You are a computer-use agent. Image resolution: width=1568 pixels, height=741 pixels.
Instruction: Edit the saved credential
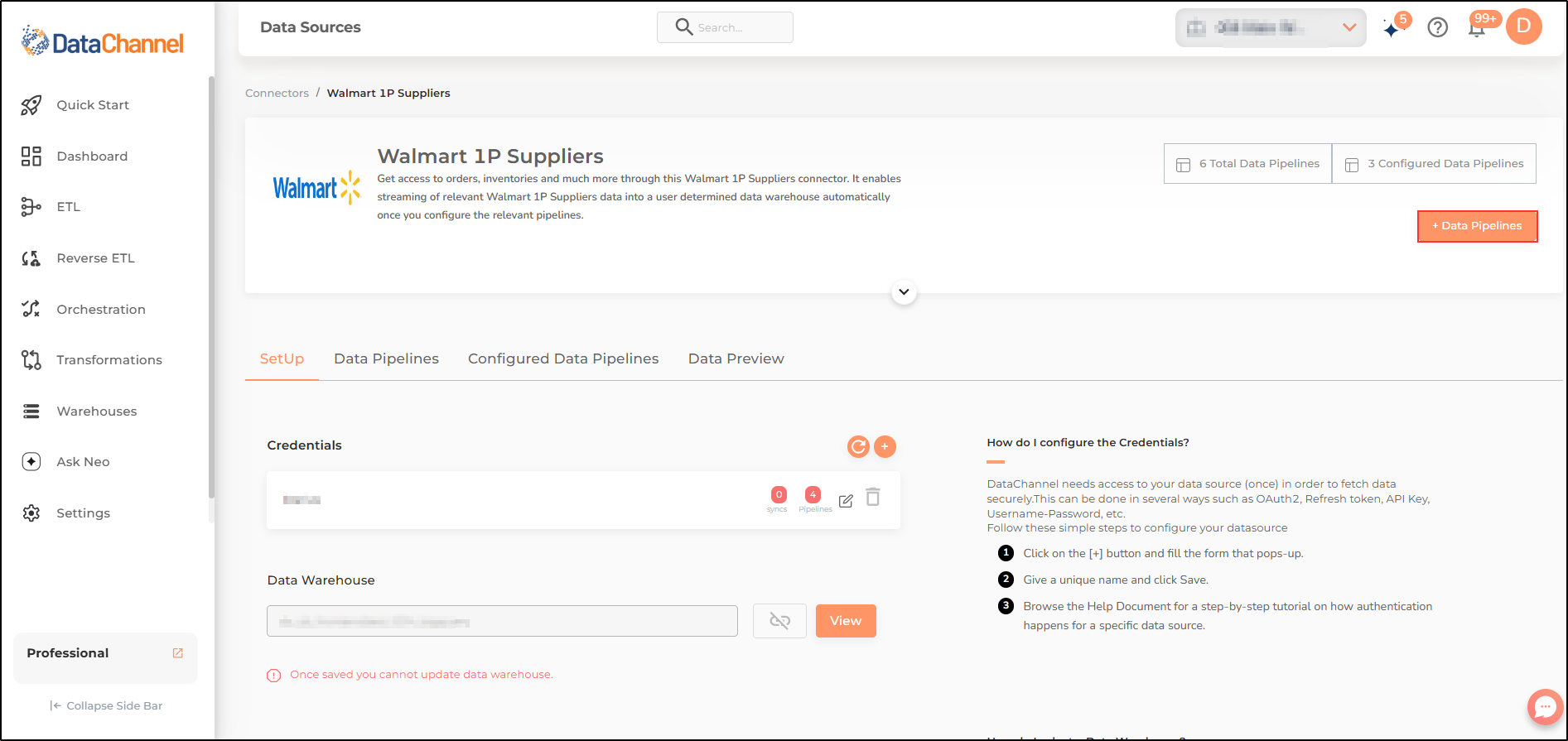coord(846,501)
